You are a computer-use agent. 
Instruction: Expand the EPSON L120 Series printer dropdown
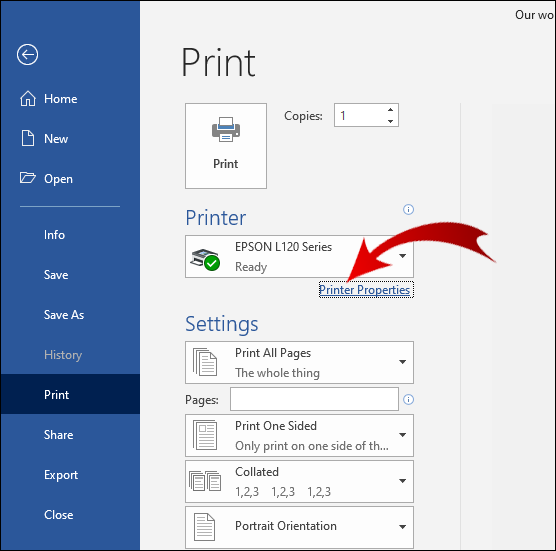299,256
